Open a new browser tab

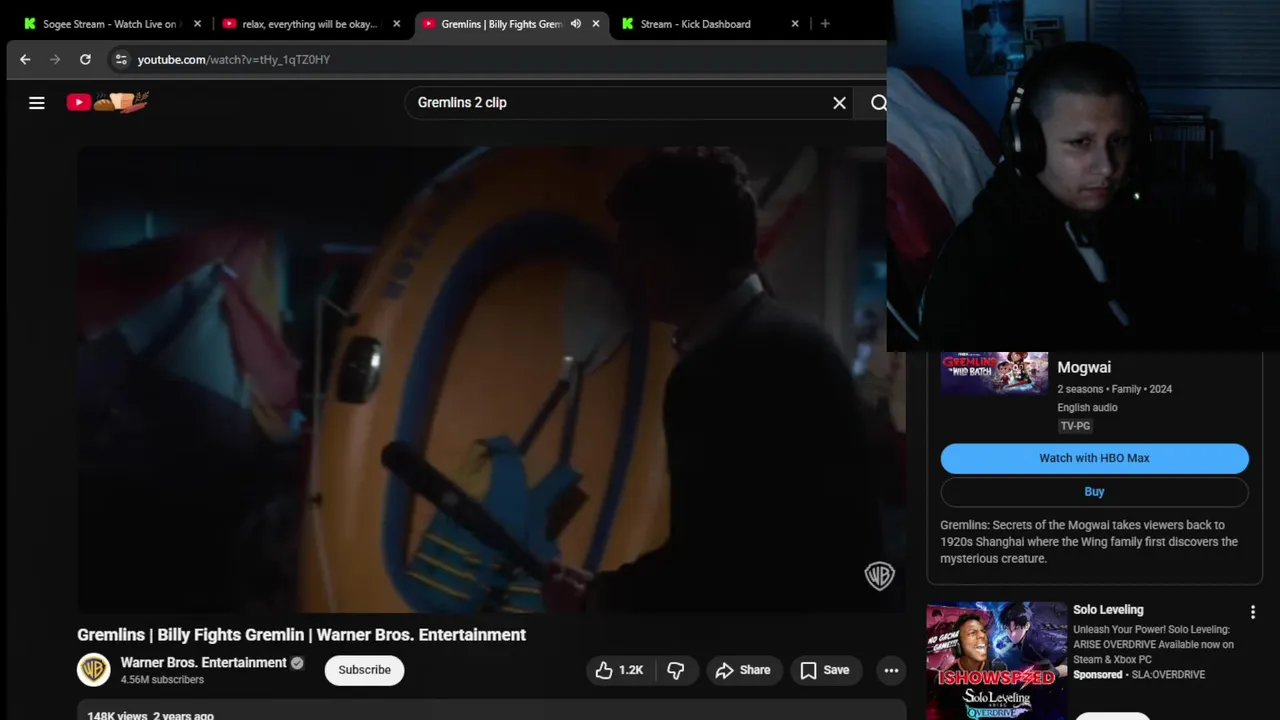(825, 23)
